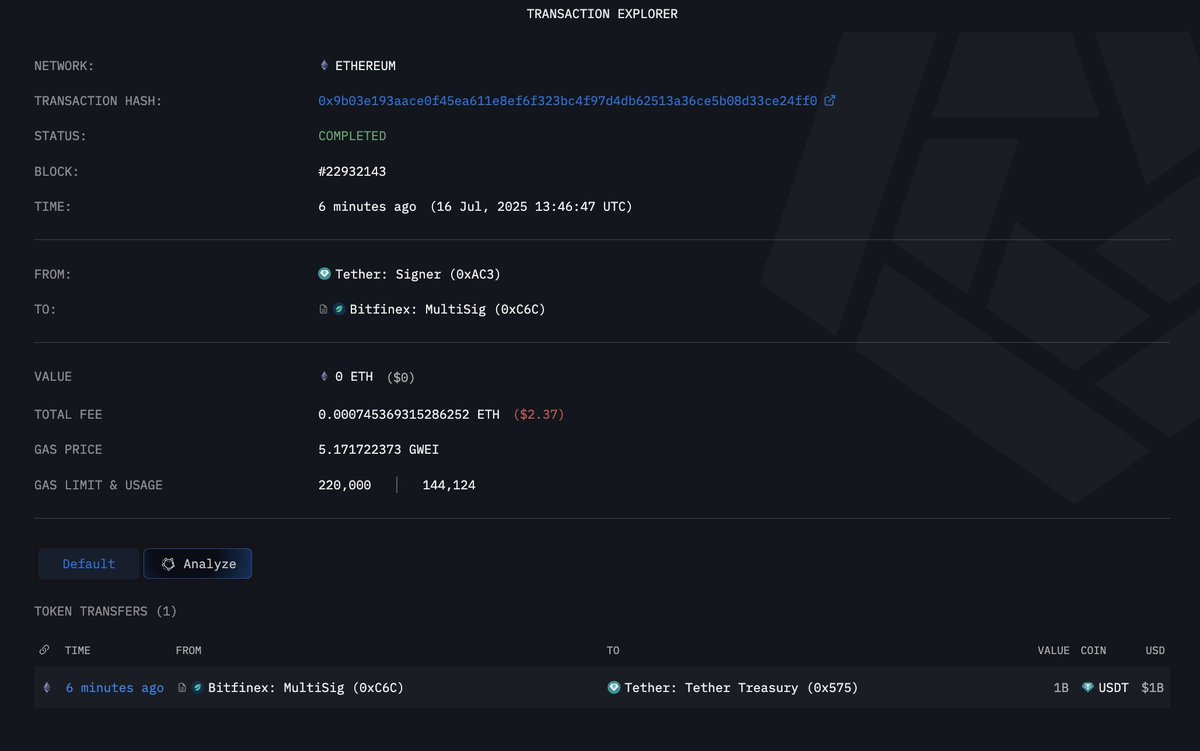Viewport: 1200px width, 751px height.
Task: Click TOKEN TRANSFERS (1) heading
Action: [x=106, y=611]
